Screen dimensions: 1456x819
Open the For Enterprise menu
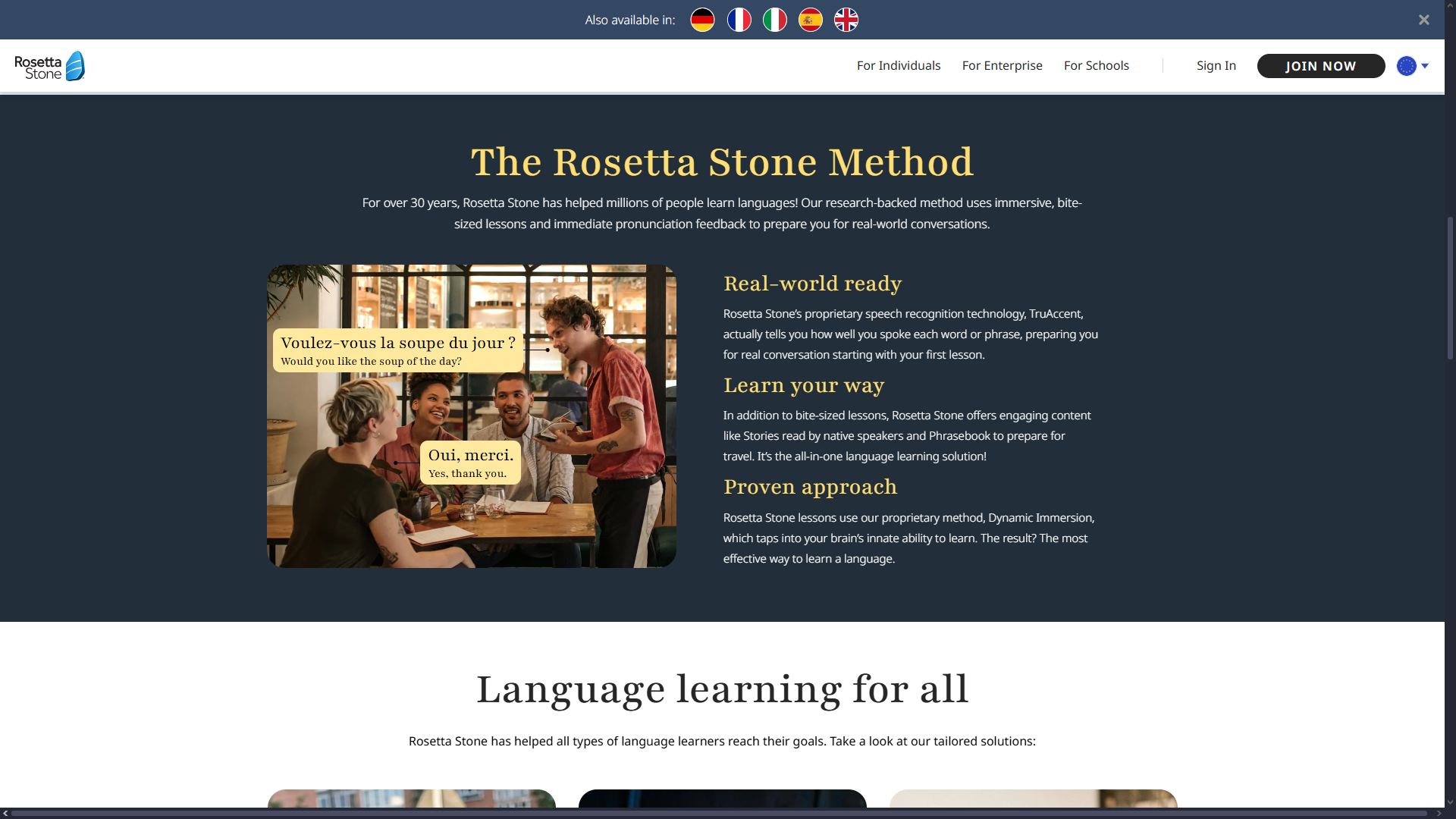click(1002, 66)
